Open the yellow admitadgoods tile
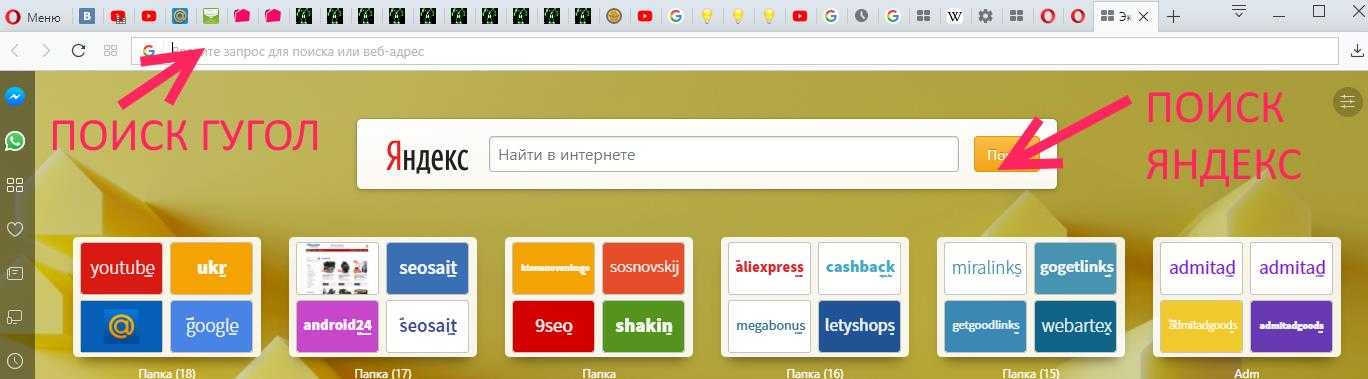 pos(1201,326)
